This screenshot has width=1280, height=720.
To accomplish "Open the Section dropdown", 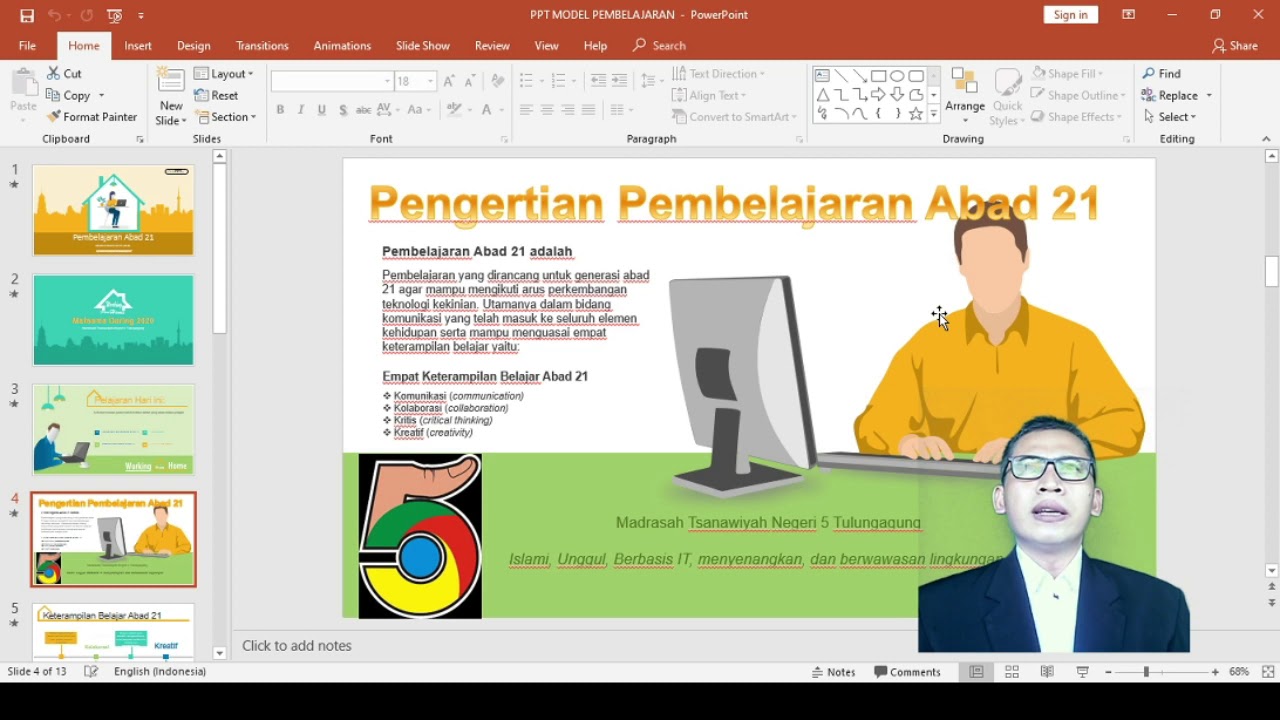I will click(225, 117).
